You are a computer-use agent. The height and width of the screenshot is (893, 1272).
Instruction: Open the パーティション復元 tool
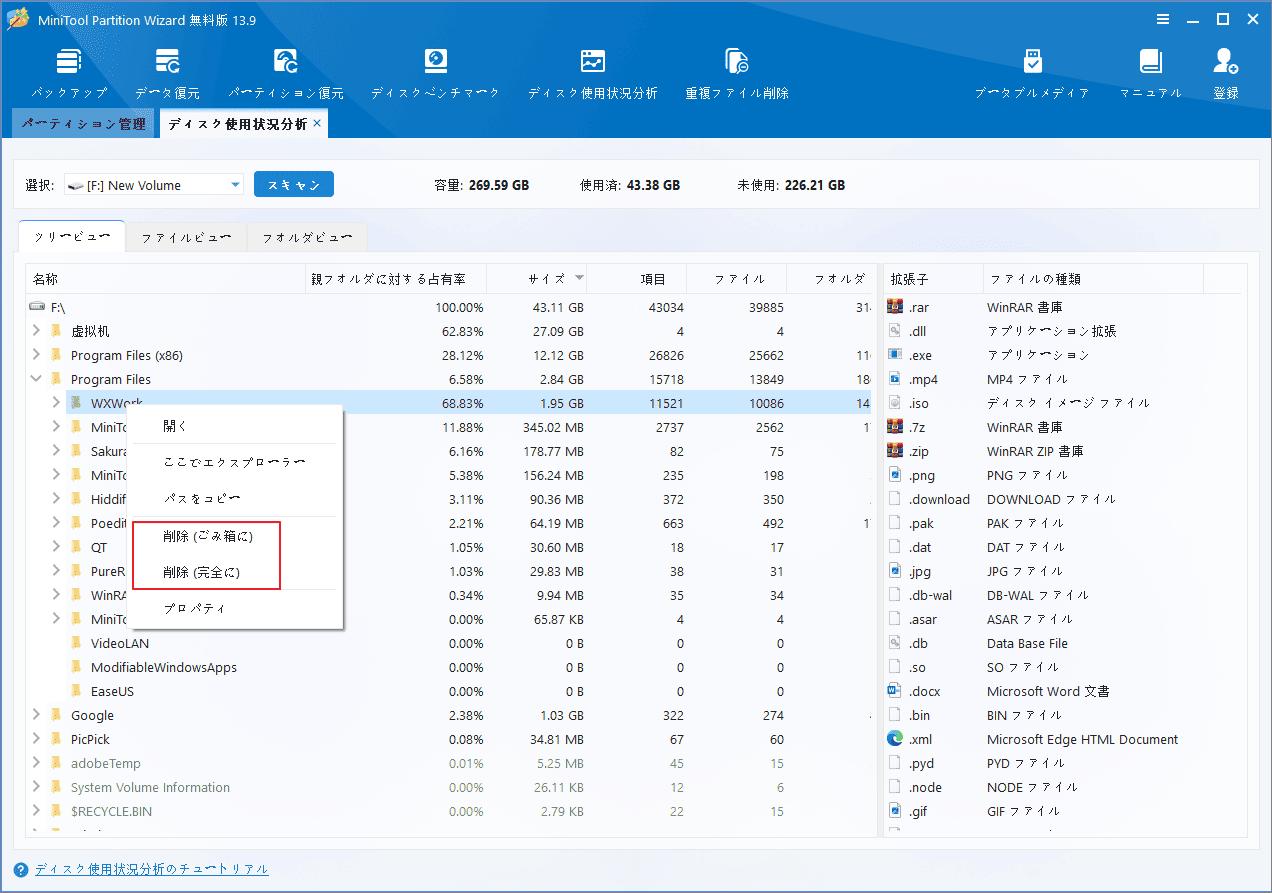tap(286, 73)
